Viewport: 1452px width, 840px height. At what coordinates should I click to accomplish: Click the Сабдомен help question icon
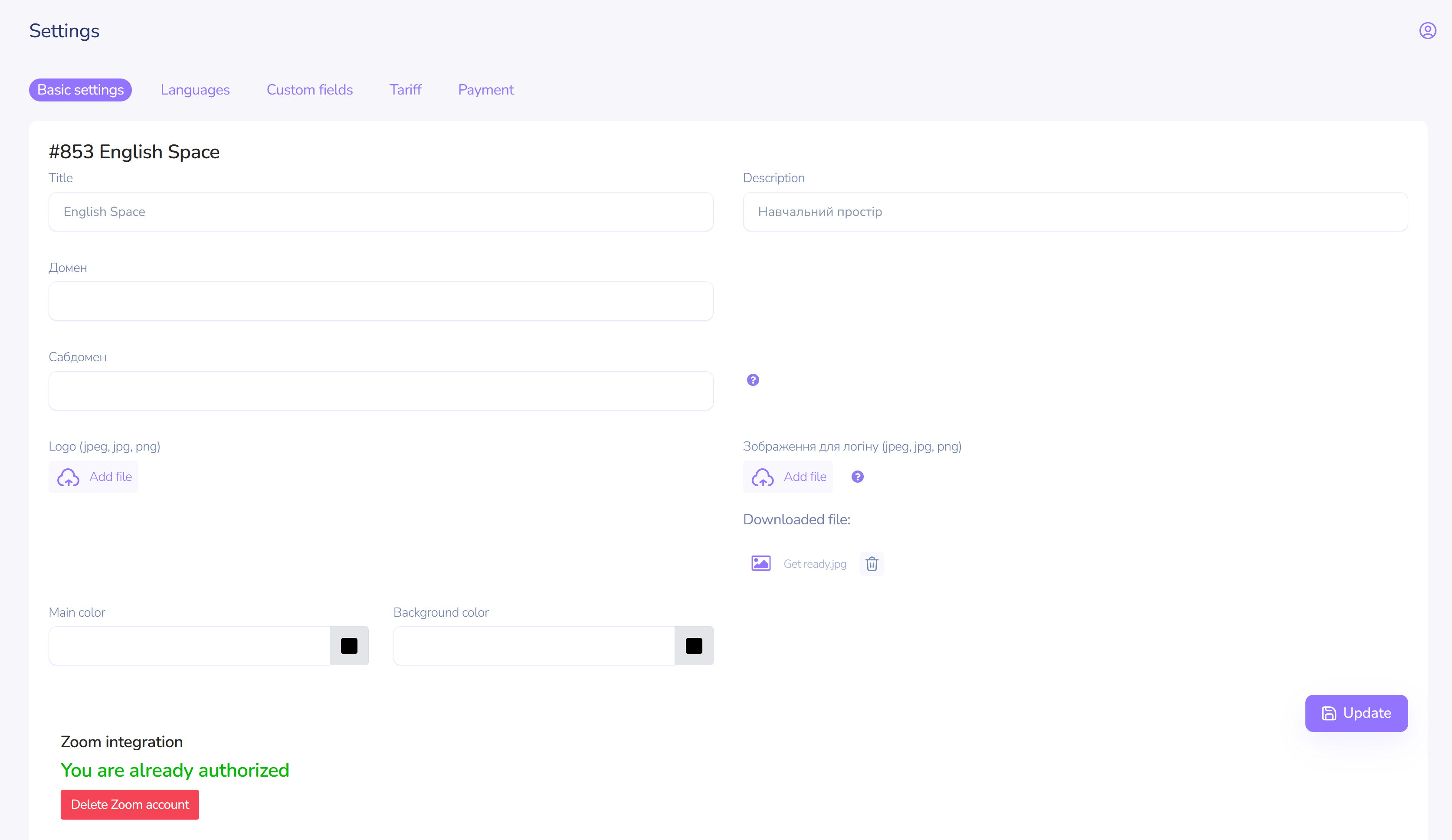(x=753, y=380)
